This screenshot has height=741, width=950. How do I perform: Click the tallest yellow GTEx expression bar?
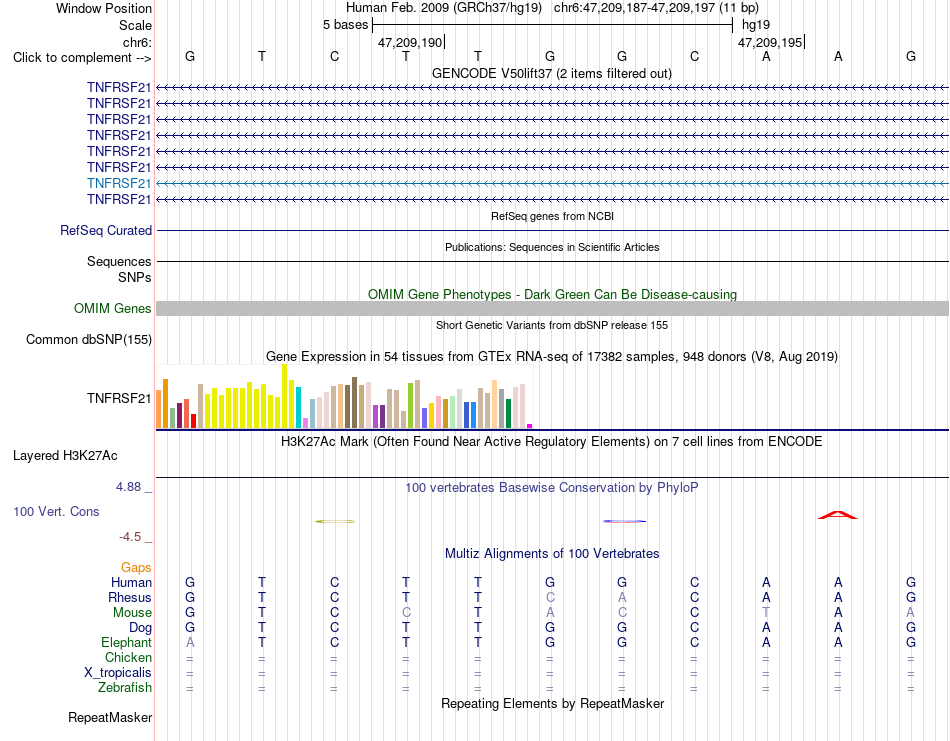coord(284,396)
